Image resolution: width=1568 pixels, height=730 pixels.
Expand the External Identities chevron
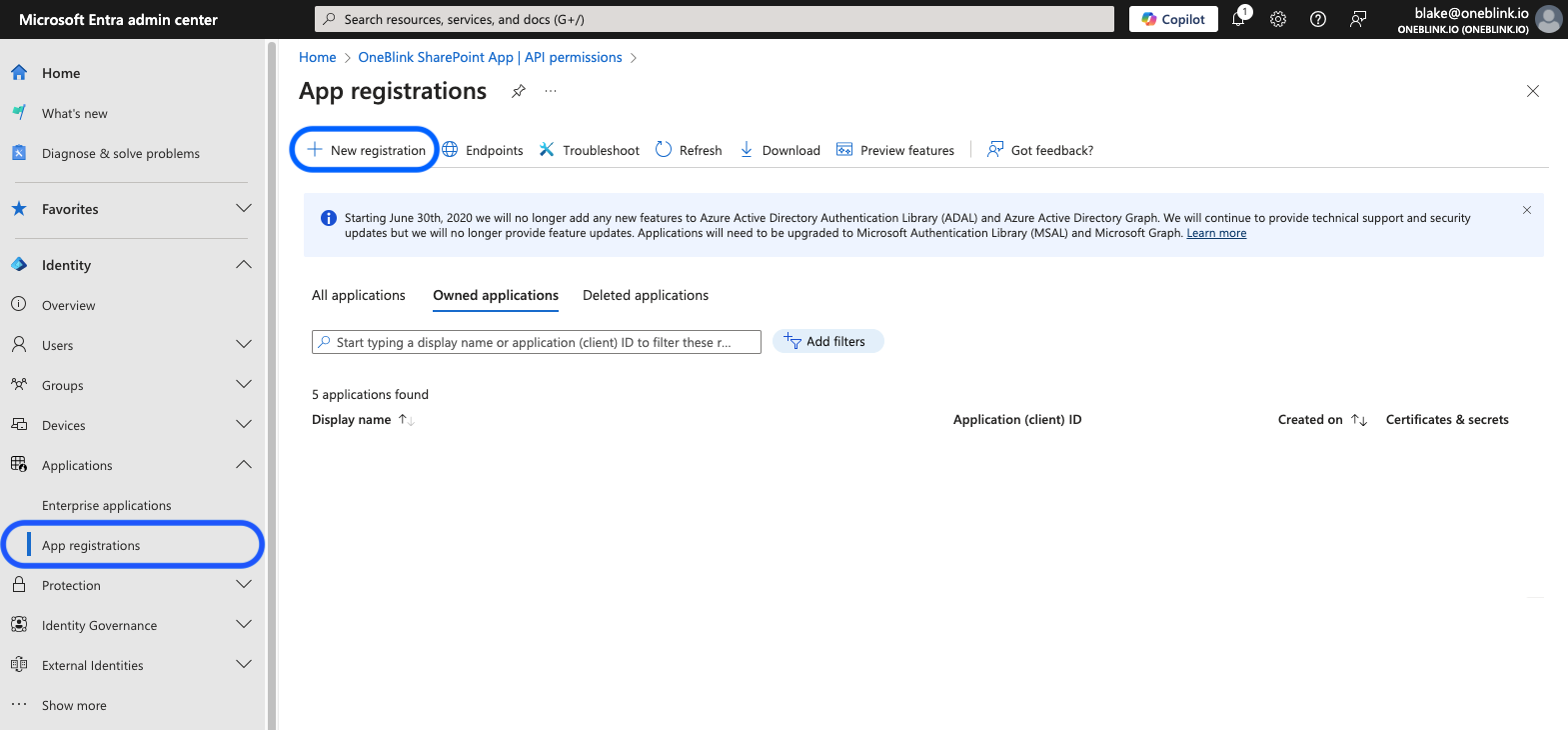tap(243, 665)
